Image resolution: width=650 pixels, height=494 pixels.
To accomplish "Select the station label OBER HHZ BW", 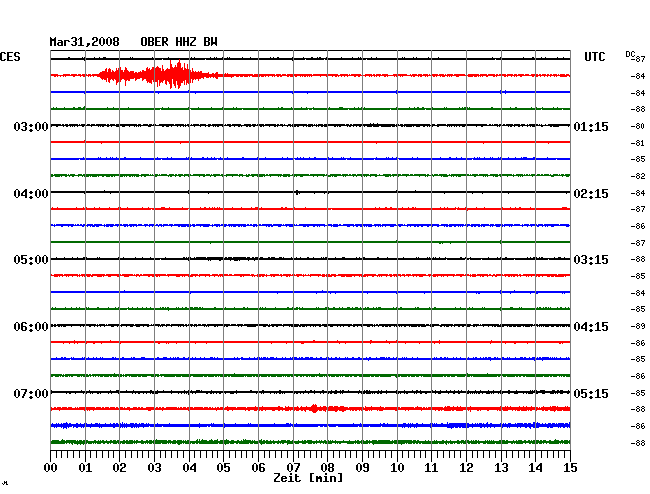I will click(179, 42).
